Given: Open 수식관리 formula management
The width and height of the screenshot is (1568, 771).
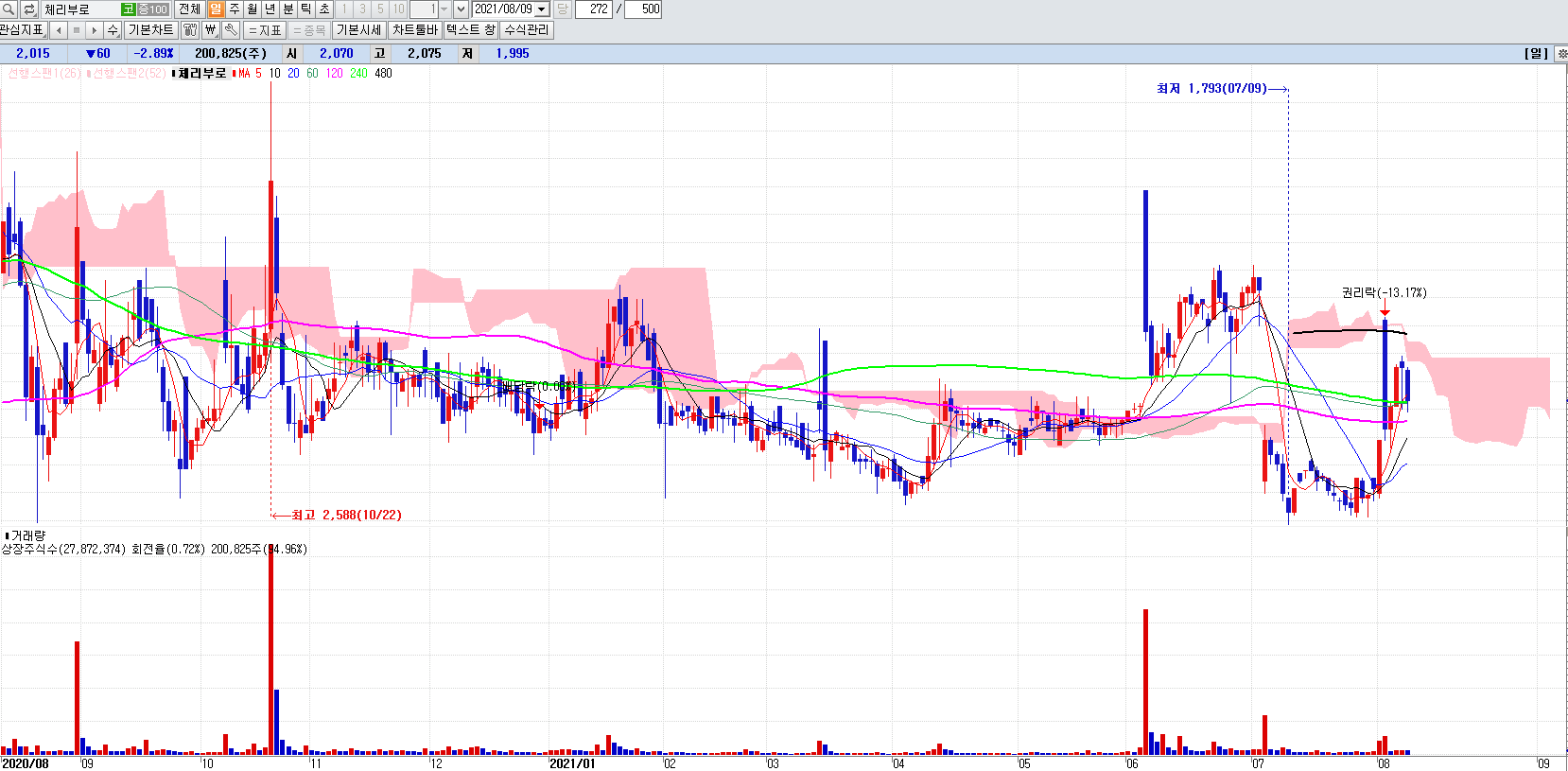Looking at the screenshot, I should tap(527, 30).
